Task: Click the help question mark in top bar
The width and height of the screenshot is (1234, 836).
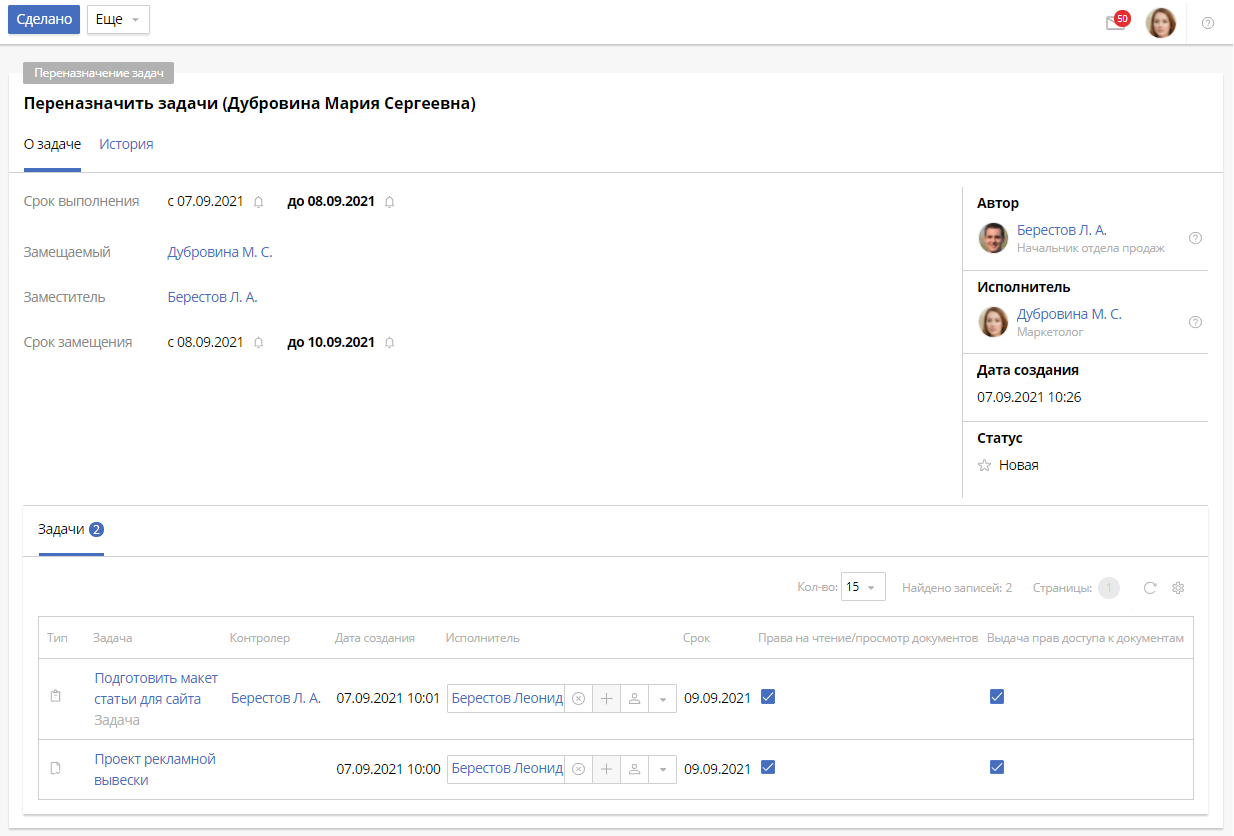Action: [1207, 23]
